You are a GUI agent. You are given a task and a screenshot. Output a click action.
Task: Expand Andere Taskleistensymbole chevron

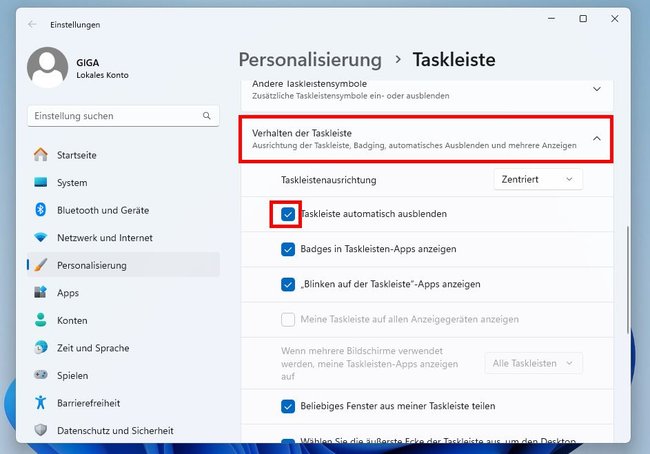pos(597,89)
